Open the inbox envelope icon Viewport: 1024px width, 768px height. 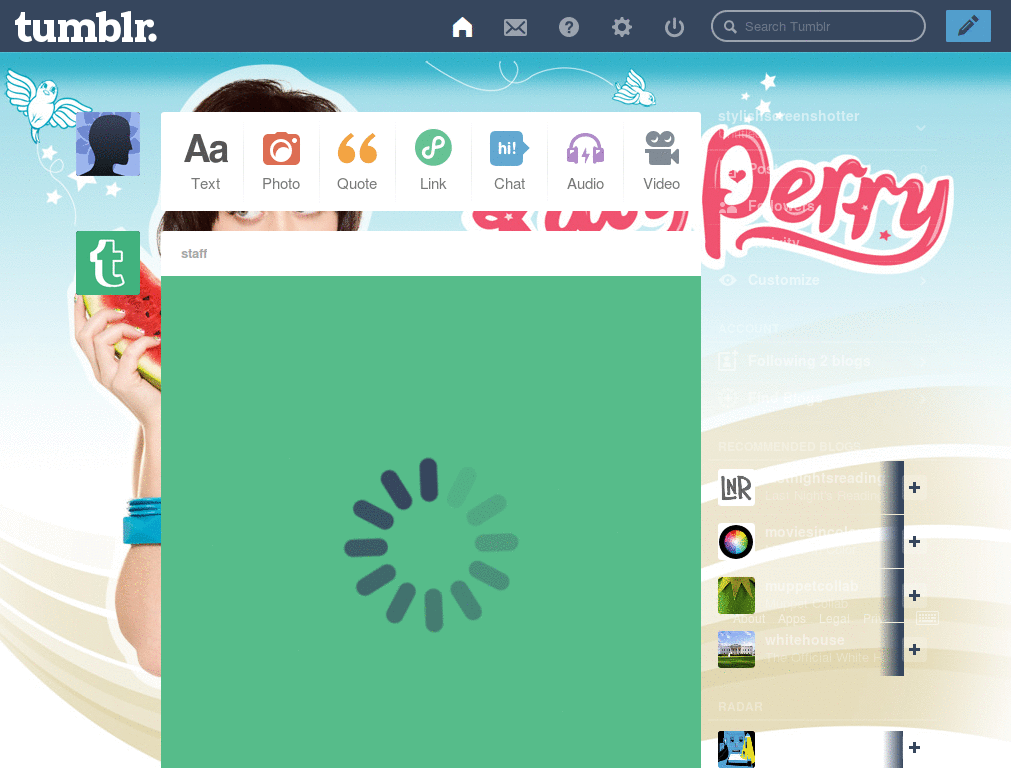click(x=515, y=27)
